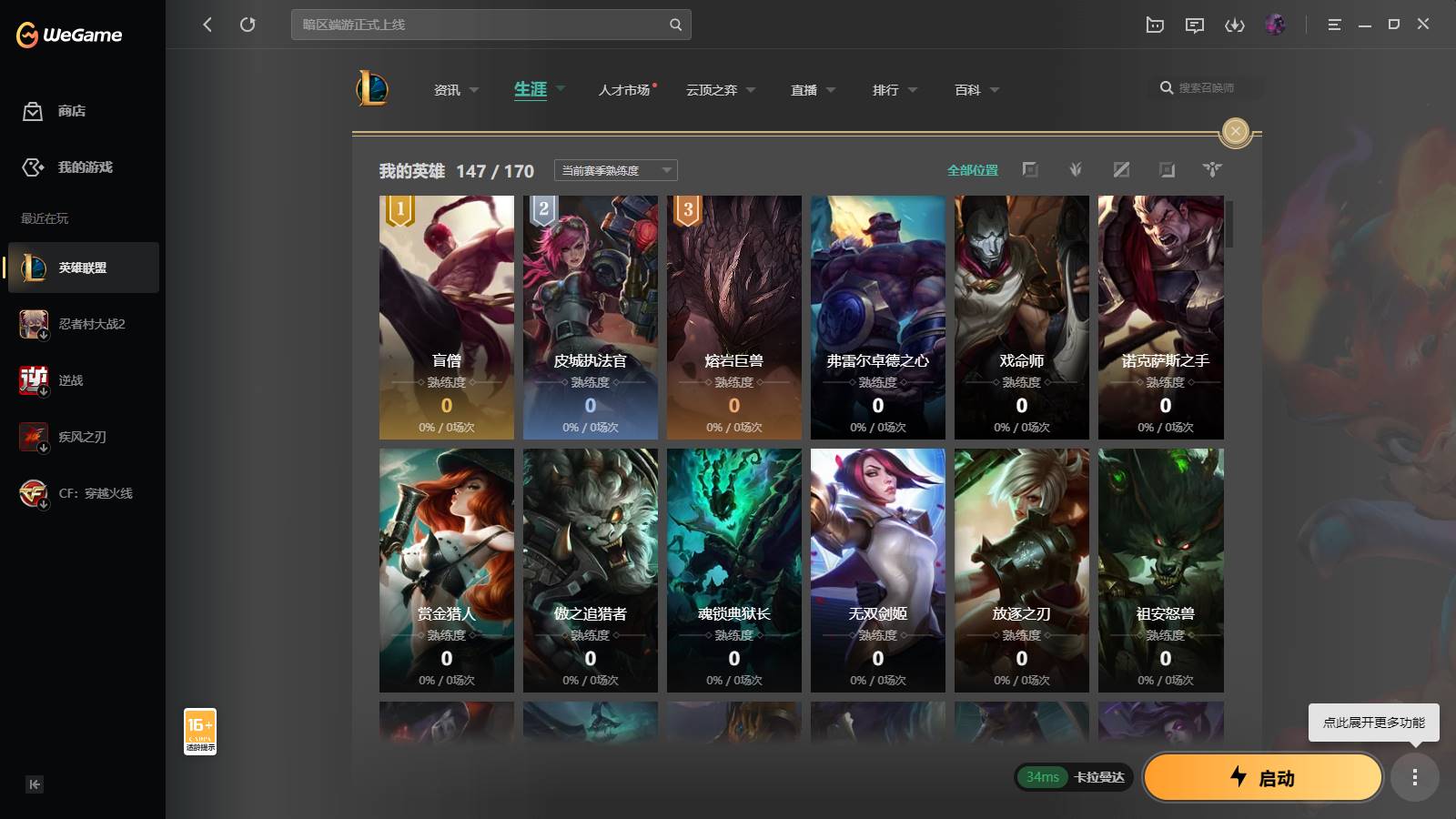Filter heroes by jungle position icon
The height and width of the screenshot is (819, 1456).
point(1076,169)
